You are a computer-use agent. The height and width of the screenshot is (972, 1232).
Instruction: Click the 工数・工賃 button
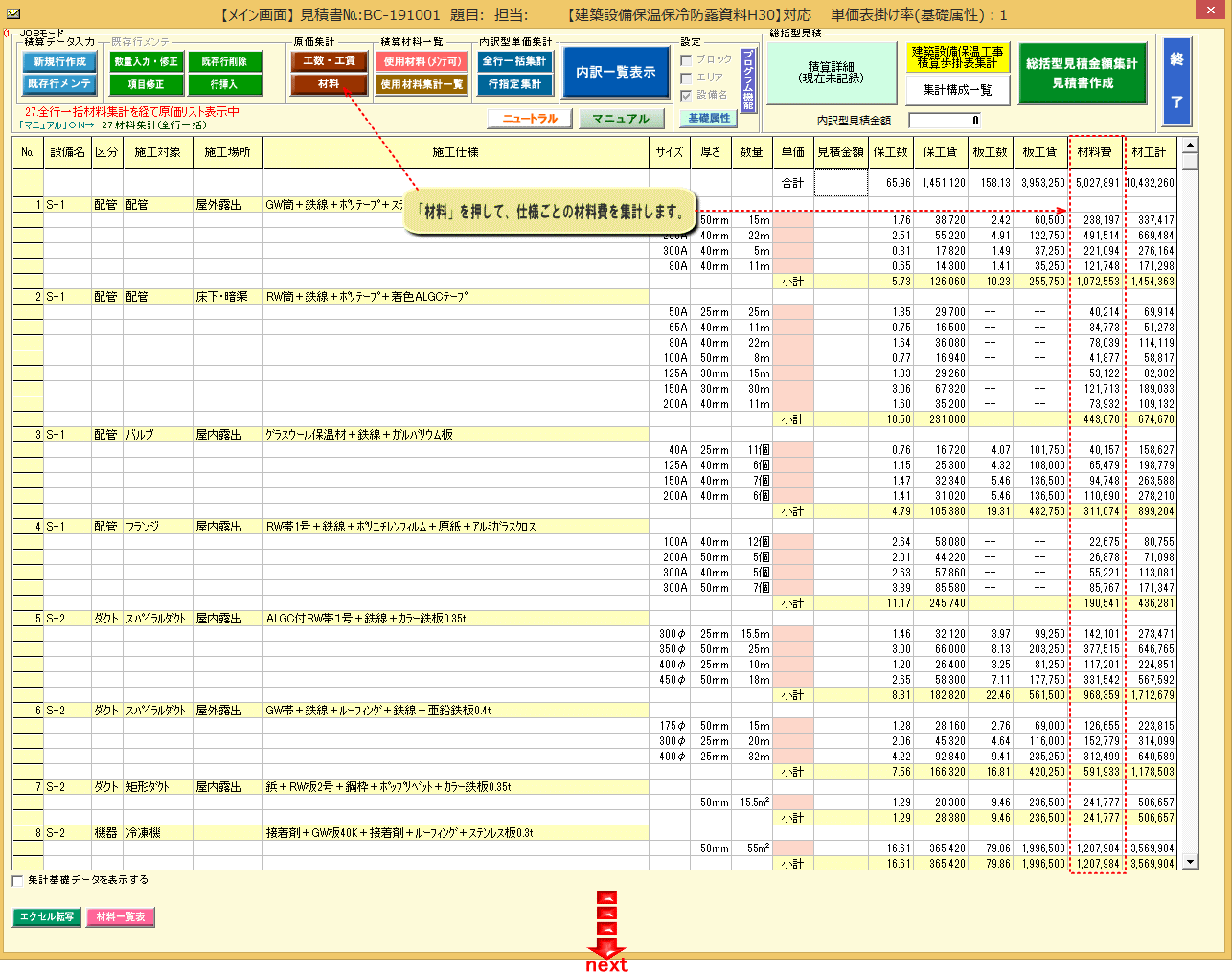329,61
